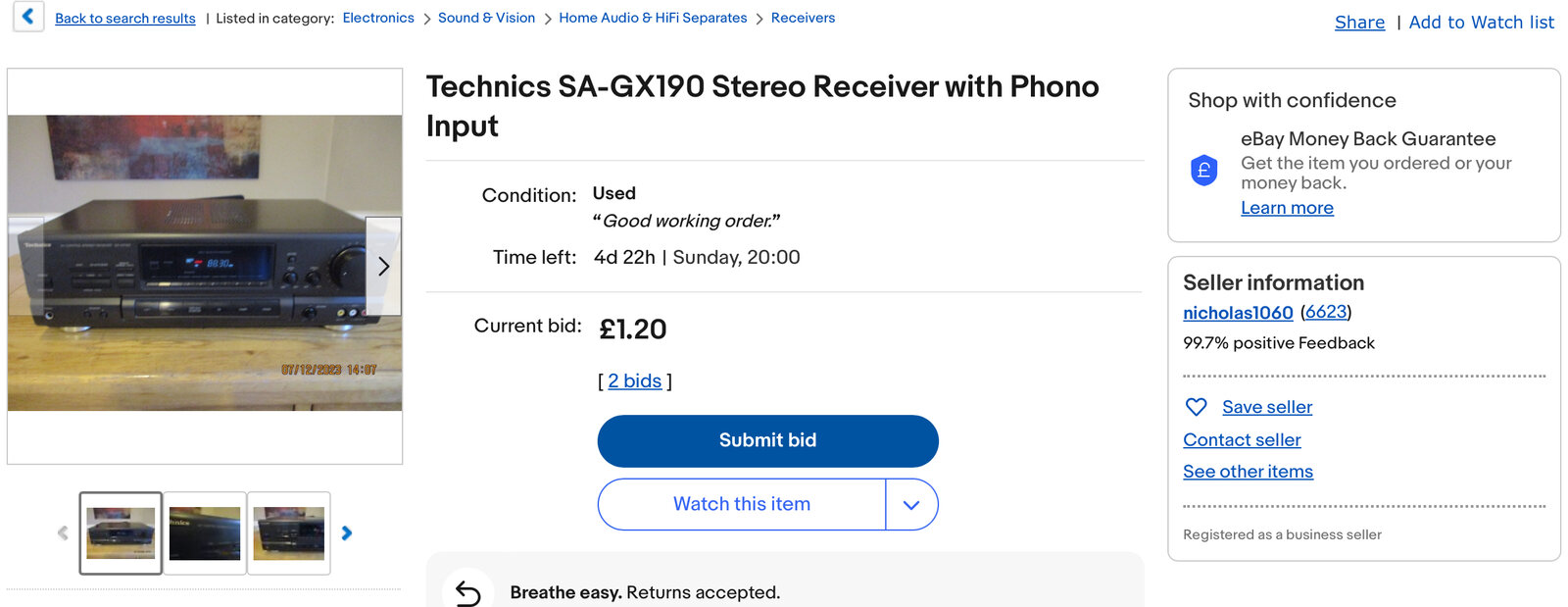The height and width of the screenshot is (607, 1568).
Task: Show next photo with image arrow
Action: [383, 266]
